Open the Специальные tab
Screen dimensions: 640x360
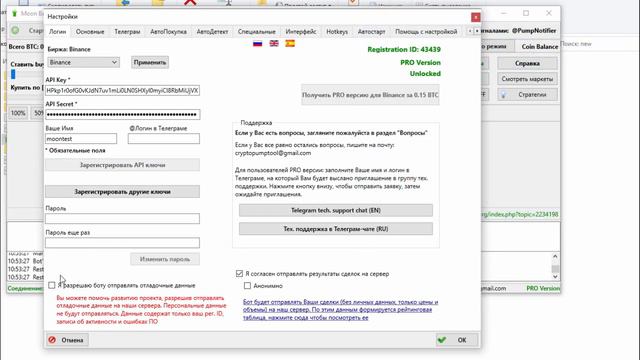(x=257, y=31)
